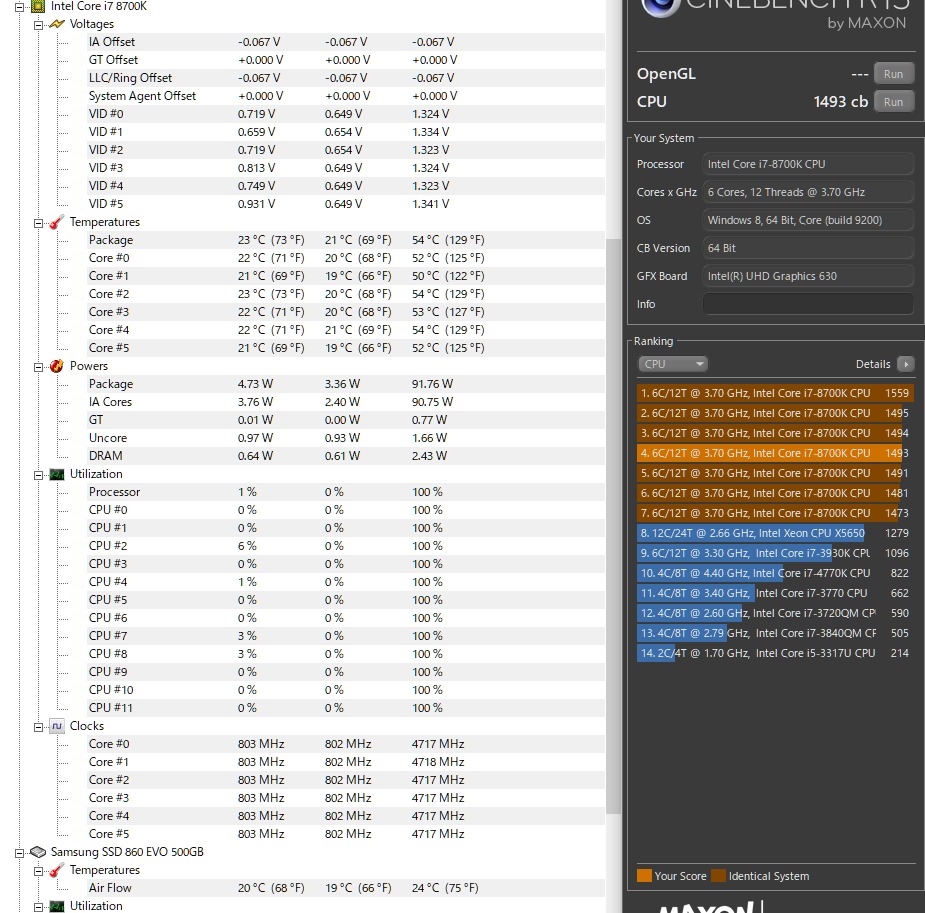This screenshot has width=925, height=913.
Task: Click the 4718 MHz Core #1 max clock
Action: click(x=438, y=762)
